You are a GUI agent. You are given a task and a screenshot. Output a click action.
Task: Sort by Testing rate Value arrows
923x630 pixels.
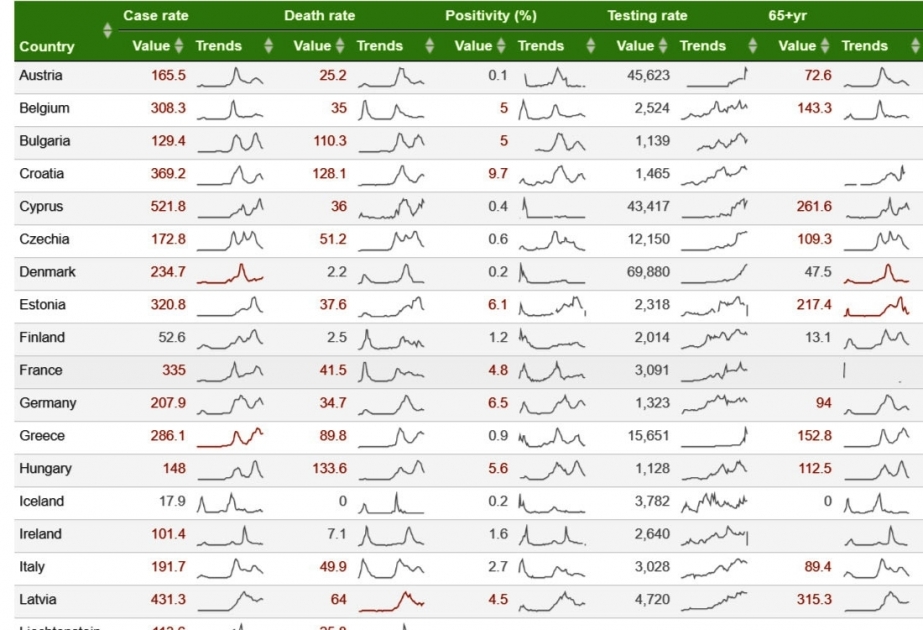[x=663, y=46]
